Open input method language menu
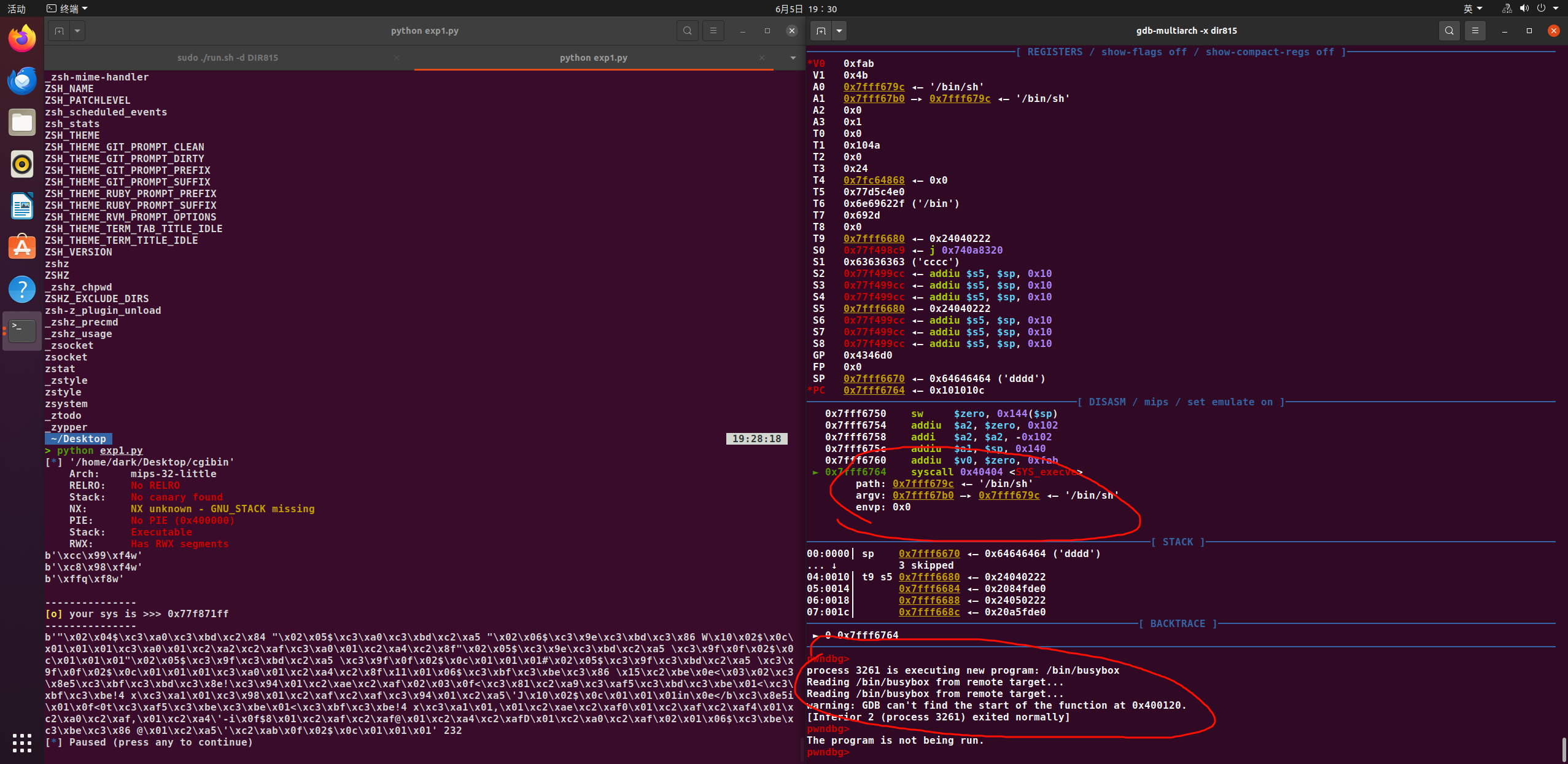The height and width of the screenshot is (764, 1568). (x=1473, y=9)
